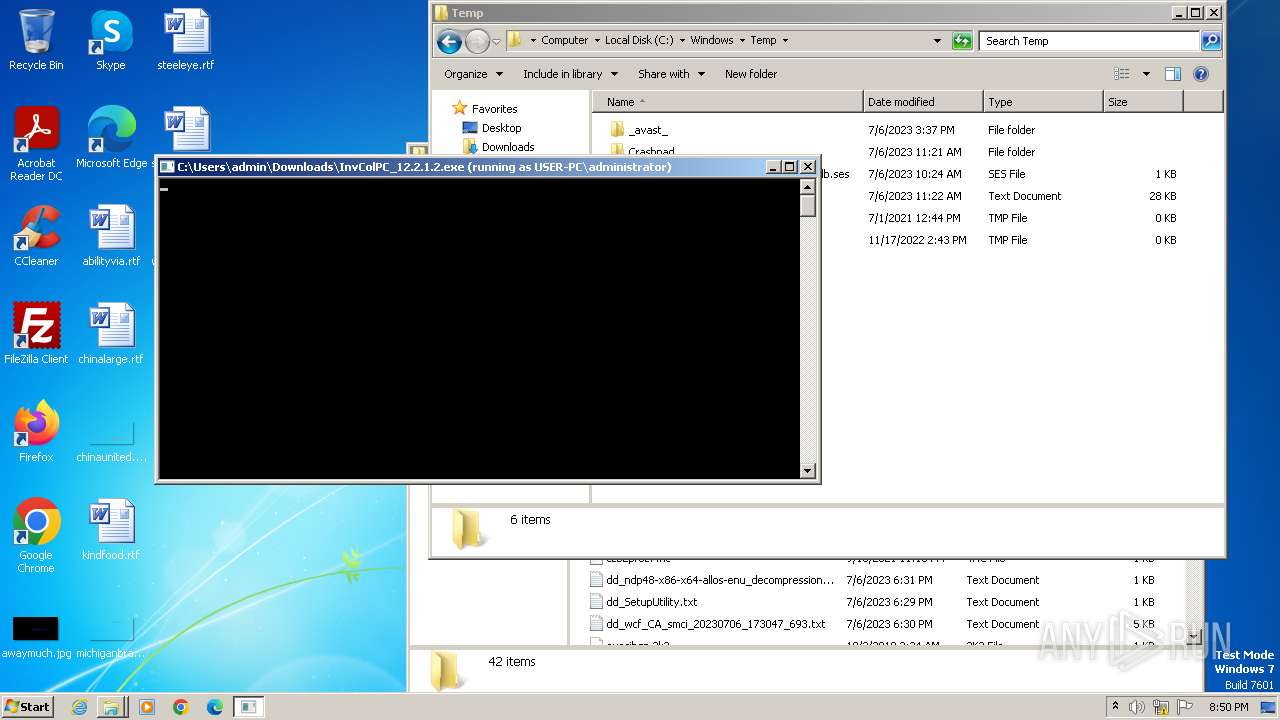Launch Acrobat Reader DC from the desktop
This screenshot has height=720, width=1280.
tap(36, 144)
